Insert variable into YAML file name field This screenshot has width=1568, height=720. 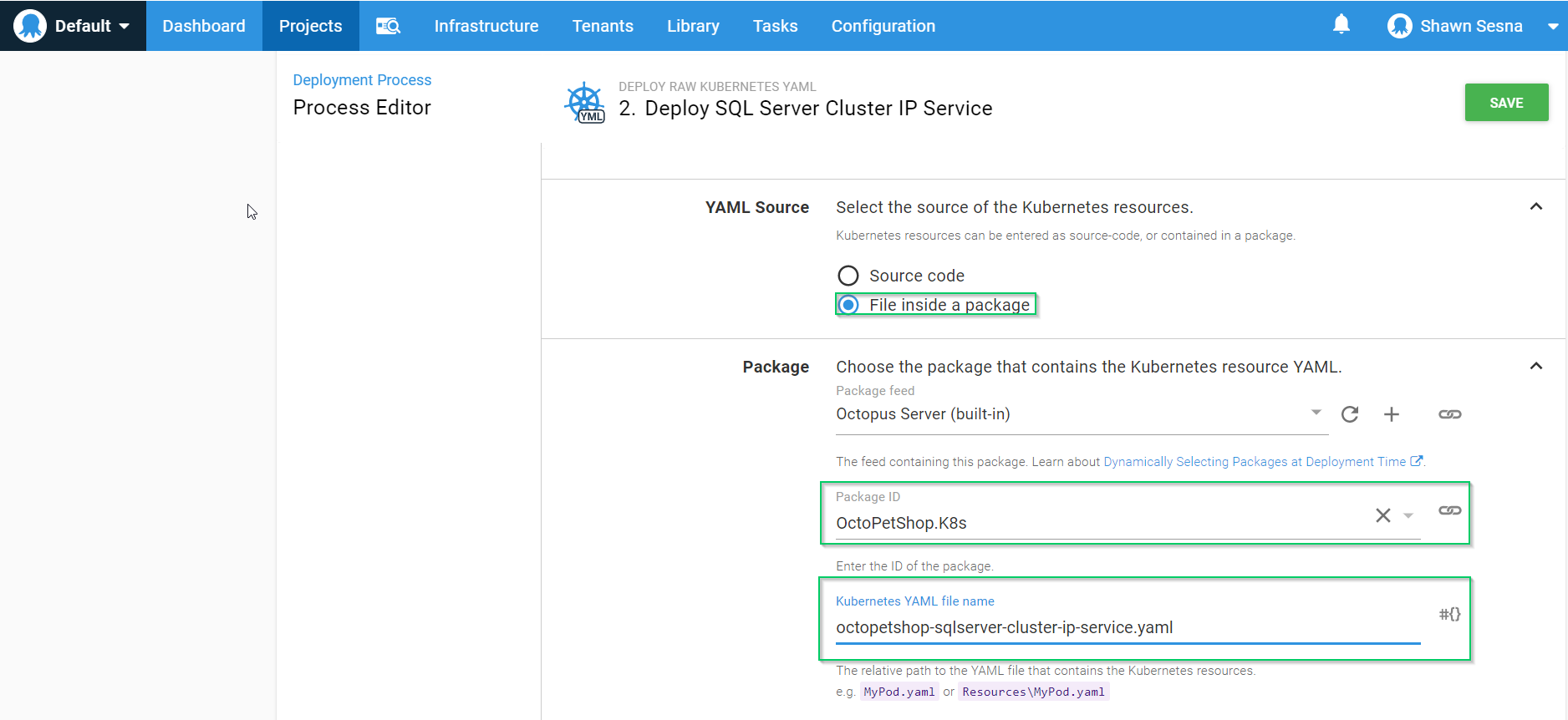(1449, 615)
